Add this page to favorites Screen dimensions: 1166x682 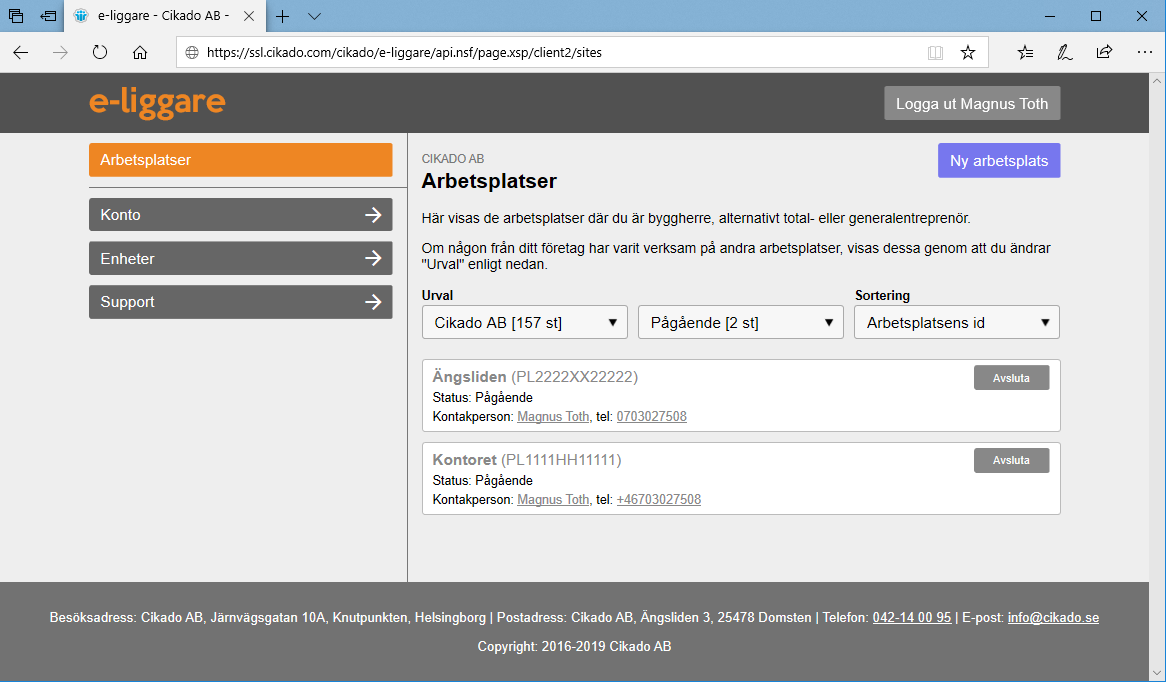tap(967, 53)
